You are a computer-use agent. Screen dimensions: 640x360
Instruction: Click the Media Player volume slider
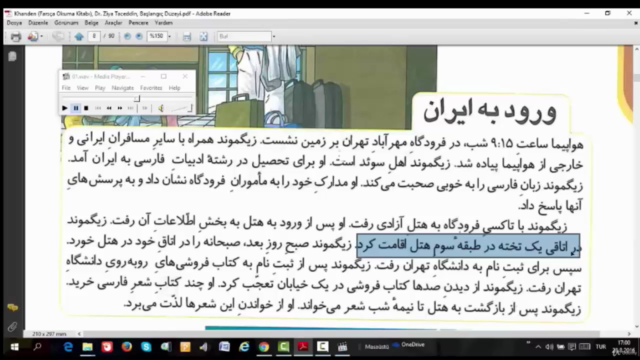pos(181,108)
